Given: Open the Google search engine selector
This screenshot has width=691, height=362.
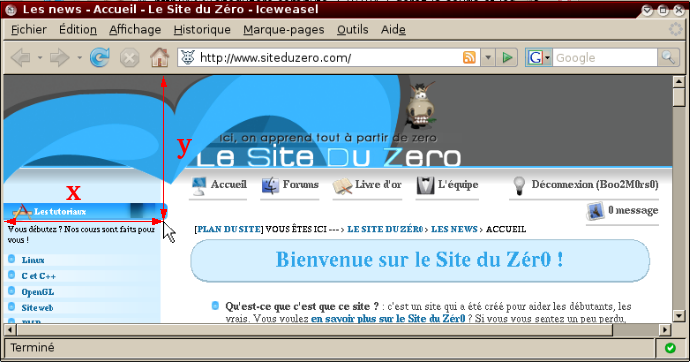Looking at the screenshot, I should tap(539, 58).
